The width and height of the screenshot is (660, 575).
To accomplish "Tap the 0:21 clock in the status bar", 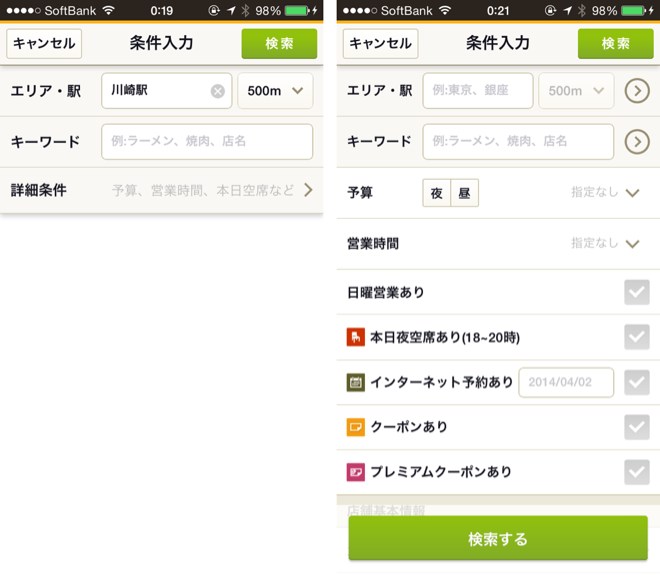I will pyautogui.click(x=498, y=11).
